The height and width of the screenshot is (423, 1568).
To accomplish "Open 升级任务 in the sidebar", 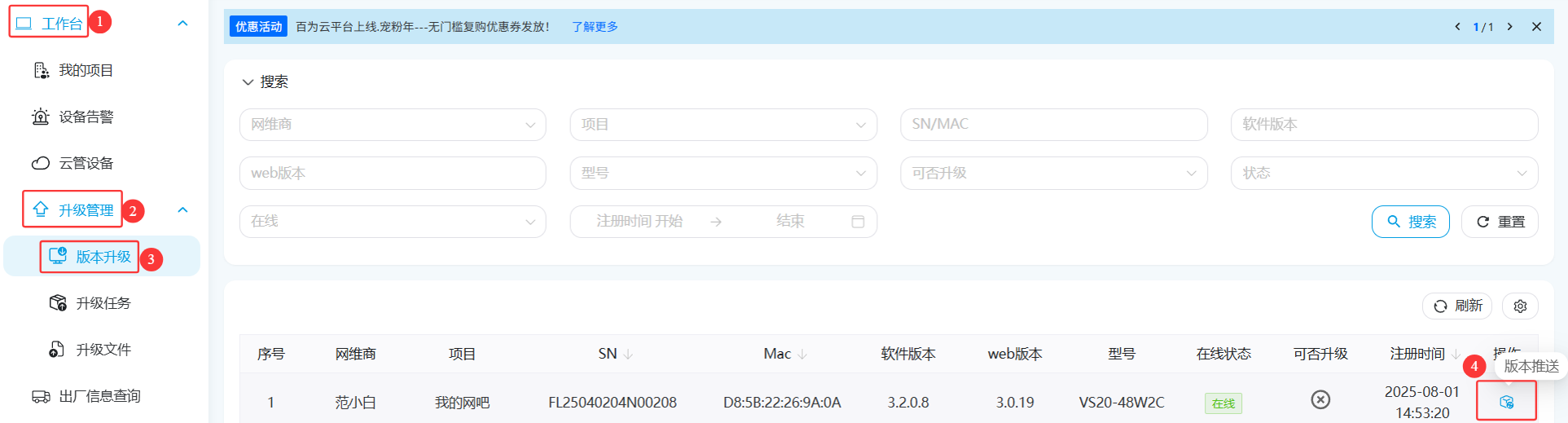I will click(103, 303).
